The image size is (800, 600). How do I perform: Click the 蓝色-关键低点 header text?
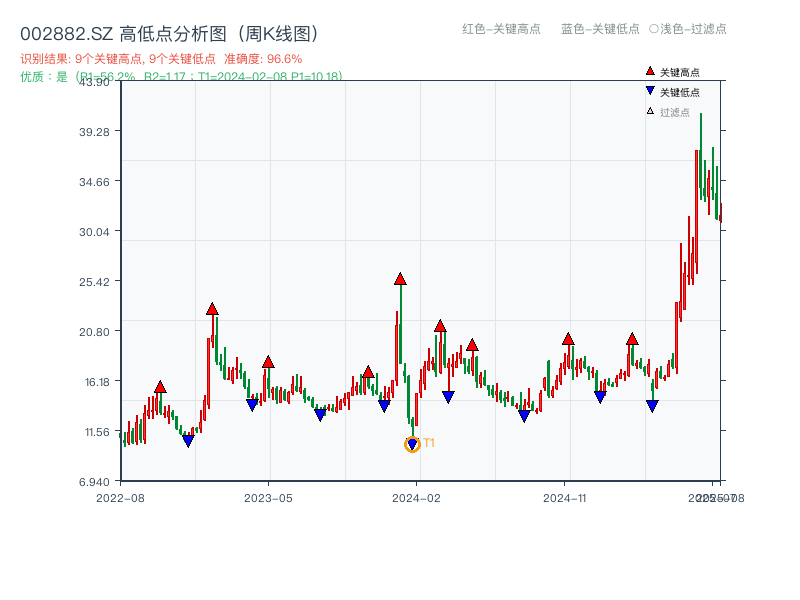click(600, 29)
